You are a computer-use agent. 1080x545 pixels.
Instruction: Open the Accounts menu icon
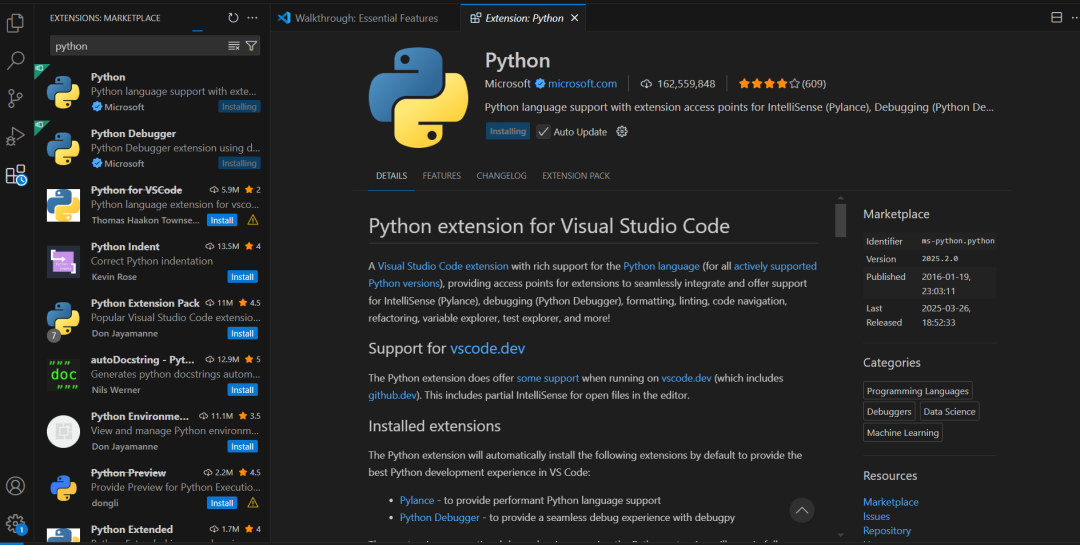pyautogui.click(x=16, y=486)
